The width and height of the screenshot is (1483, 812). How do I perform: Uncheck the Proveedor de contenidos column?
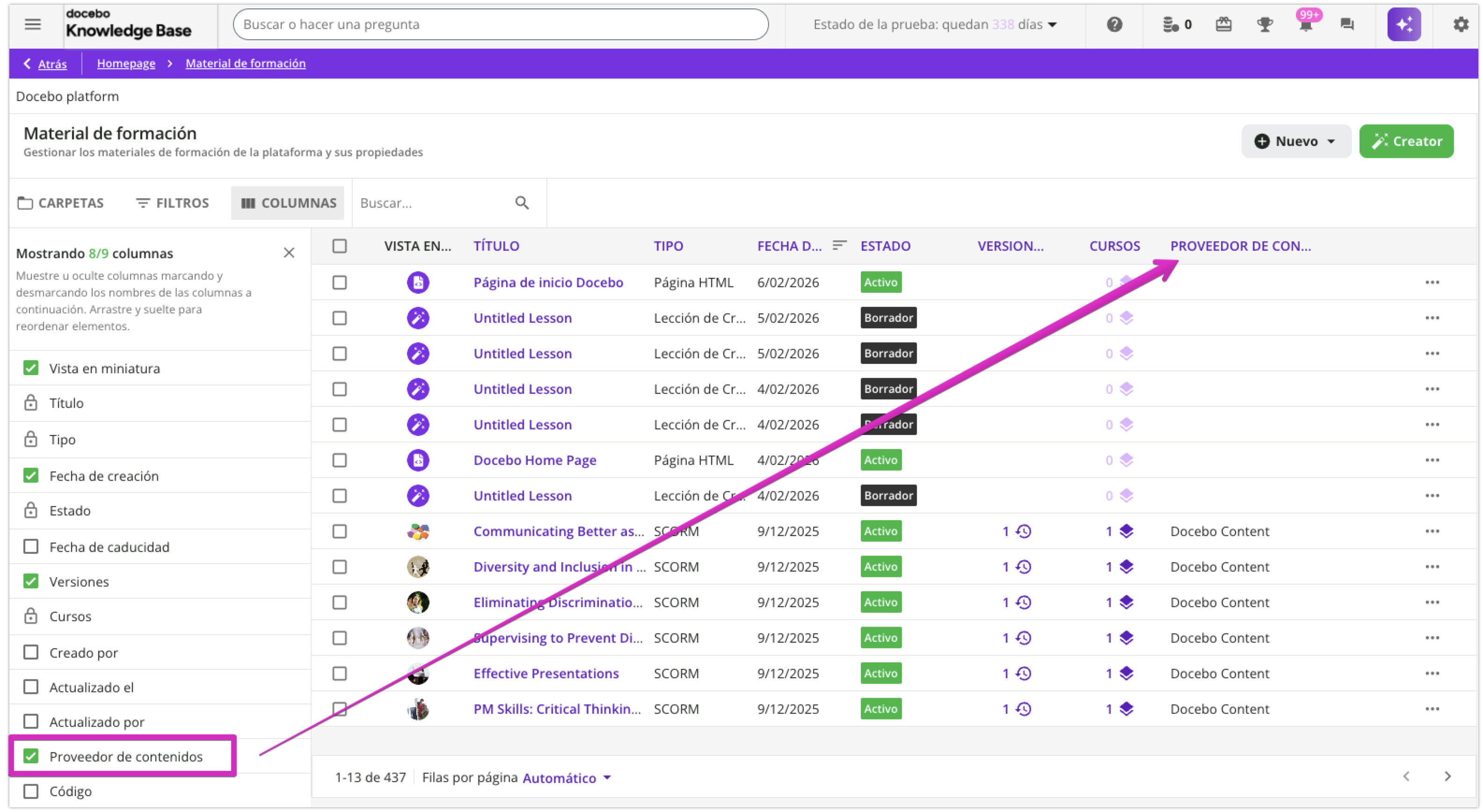coord(31,756)
